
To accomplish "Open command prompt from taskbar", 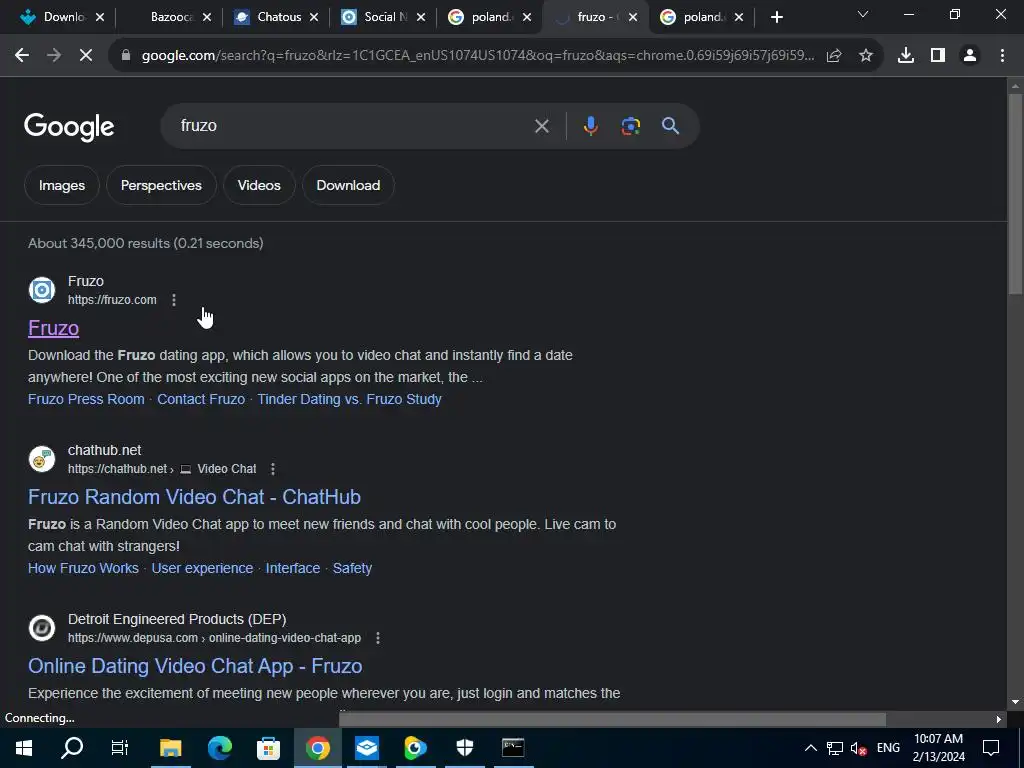I will 513,748.
